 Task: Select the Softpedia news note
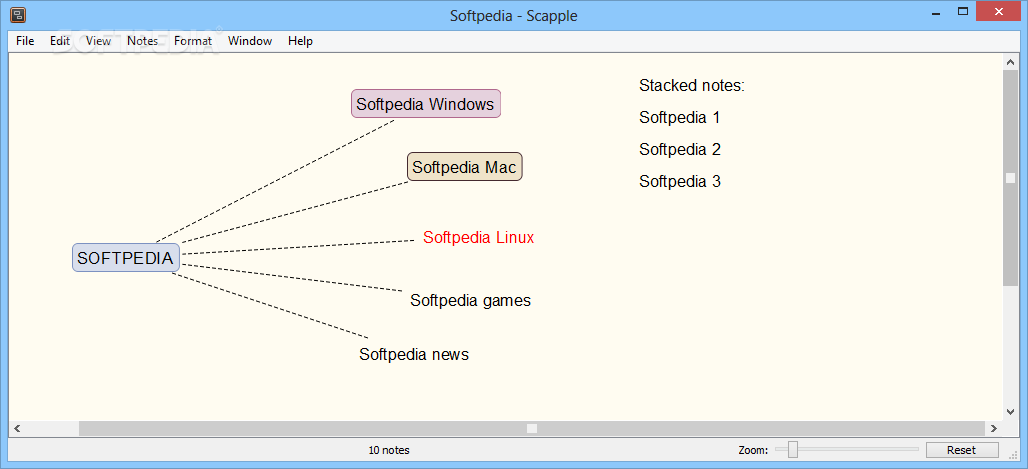[x=414, y=354]
